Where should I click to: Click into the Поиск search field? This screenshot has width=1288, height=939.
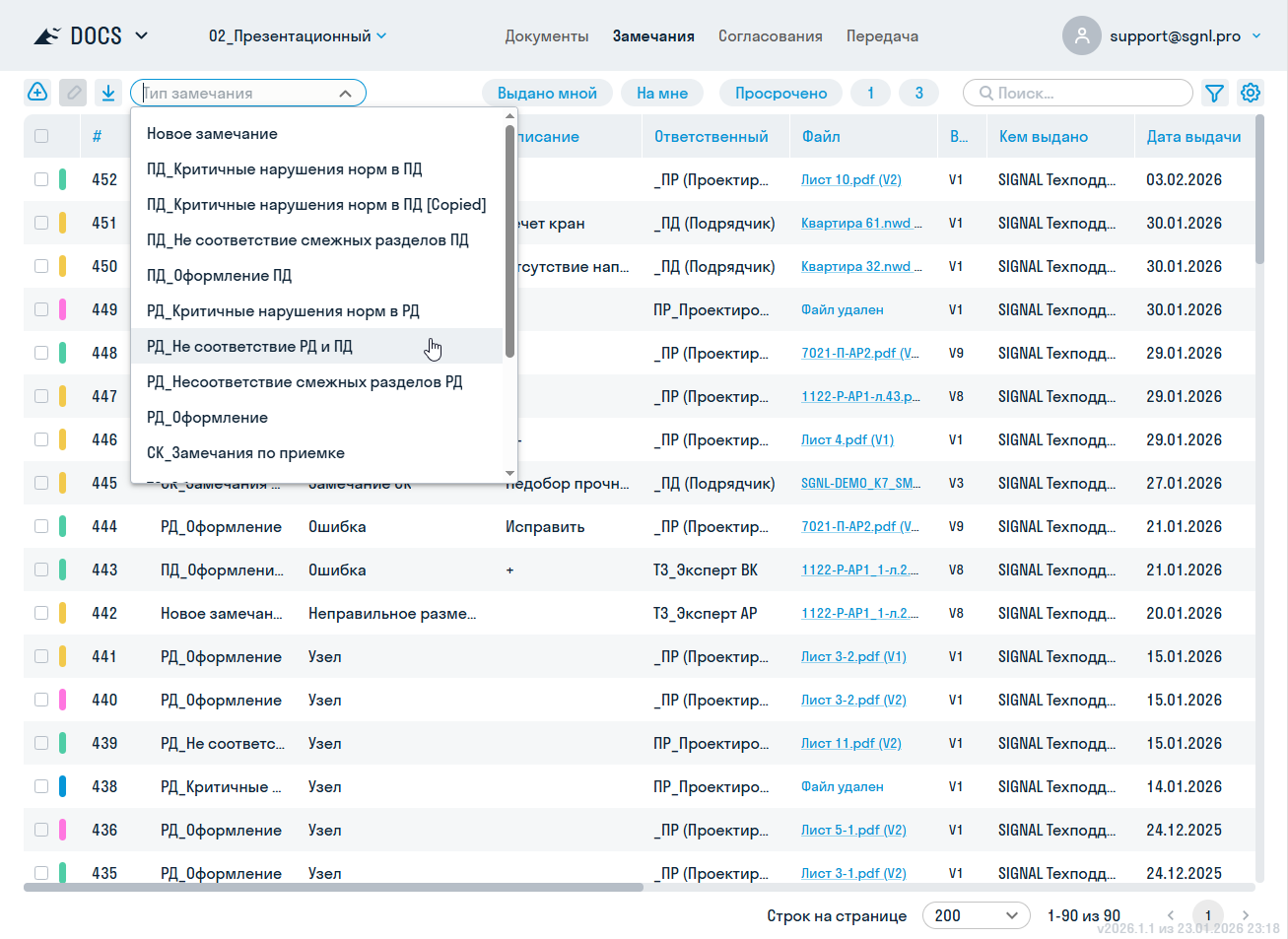coord(1084,93)
